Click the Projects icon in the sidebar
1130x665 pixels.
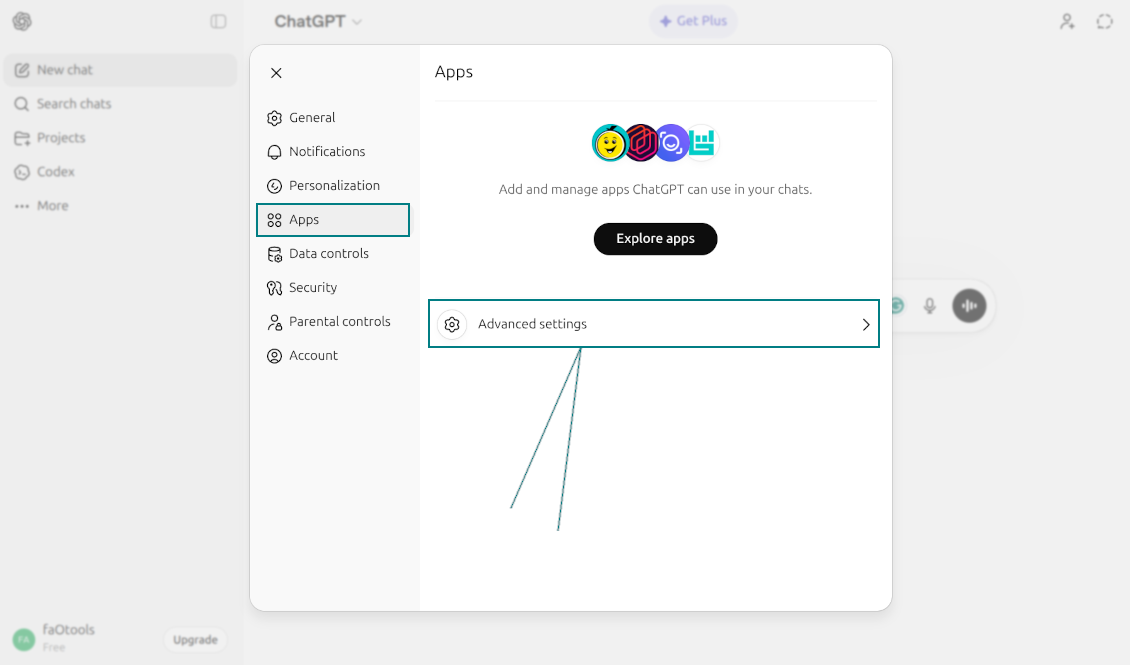(x=21, y=137)
